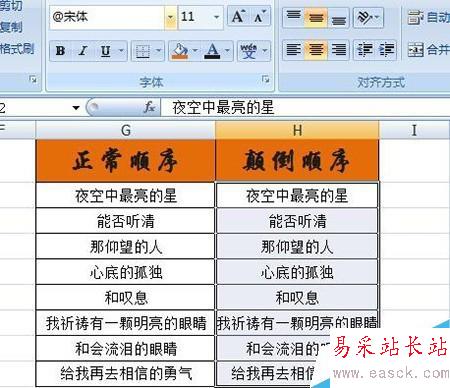Align text to bottom
The height and width of the screenshot is (388, 450).
click(338, 17)
